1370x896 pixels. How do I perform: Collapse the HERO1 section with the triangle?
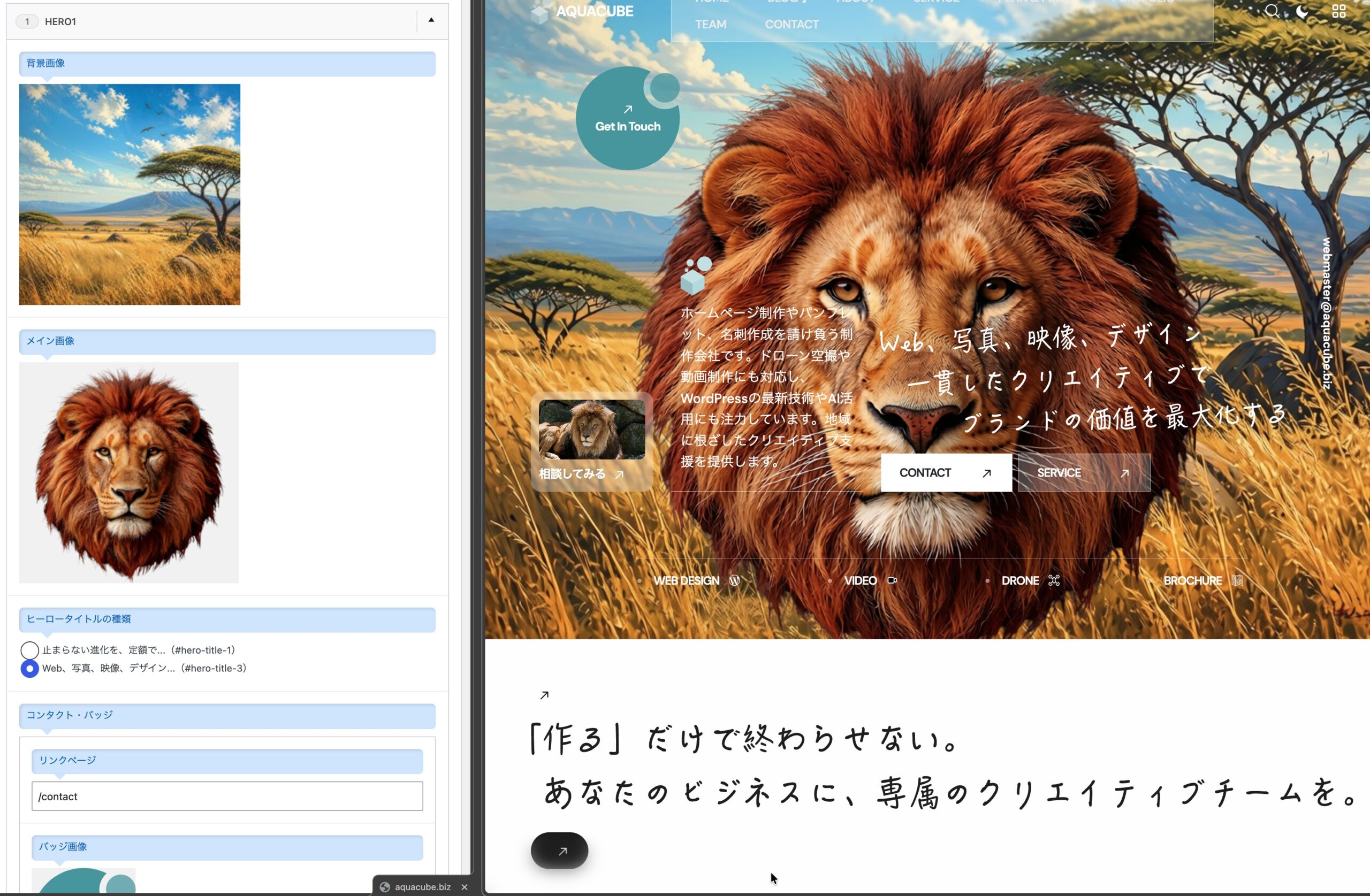coord(431,20)
